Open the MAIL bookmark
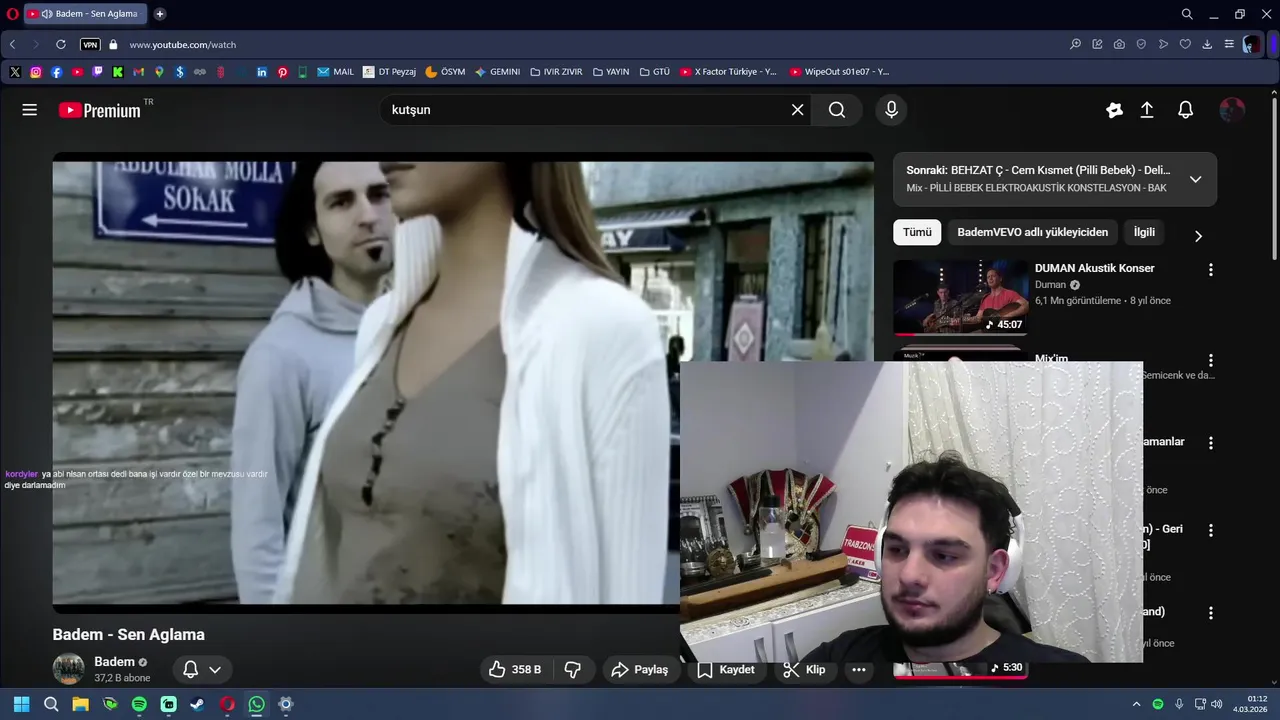This screenshot has width=1280, height=720. (336, 72)
